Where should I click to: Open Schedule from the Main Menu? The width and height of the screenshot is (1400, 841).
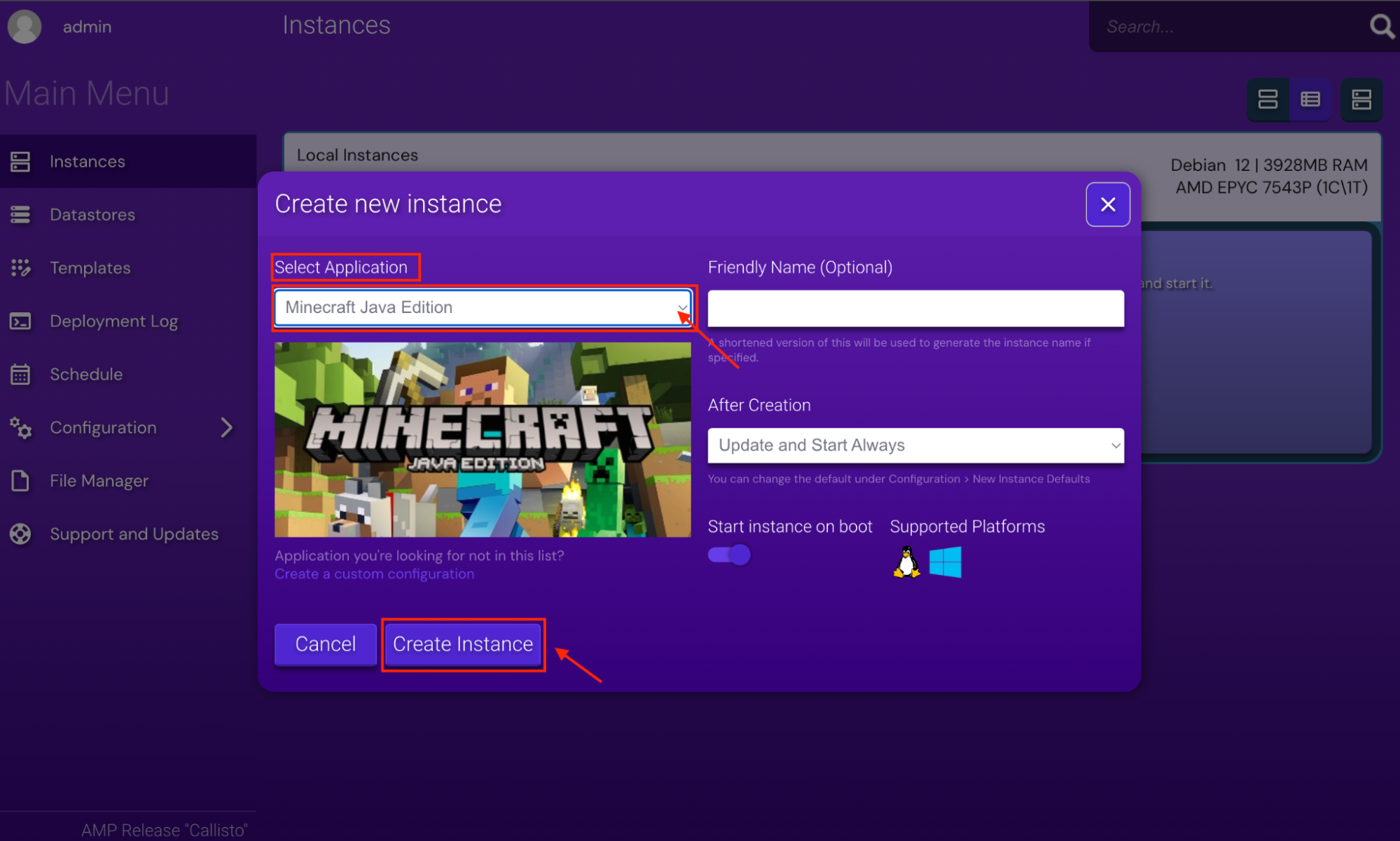tap(21, 374)
